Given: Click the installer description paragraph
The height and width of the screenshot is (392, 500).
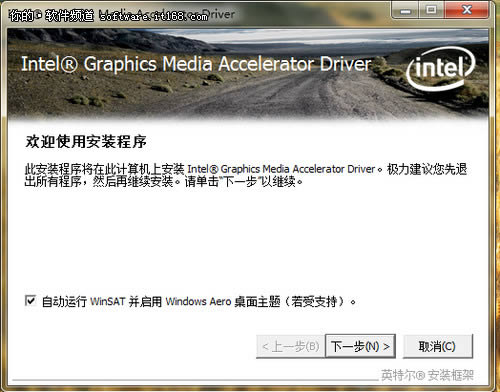Looking at the screenshot, I should click(246, 175).
